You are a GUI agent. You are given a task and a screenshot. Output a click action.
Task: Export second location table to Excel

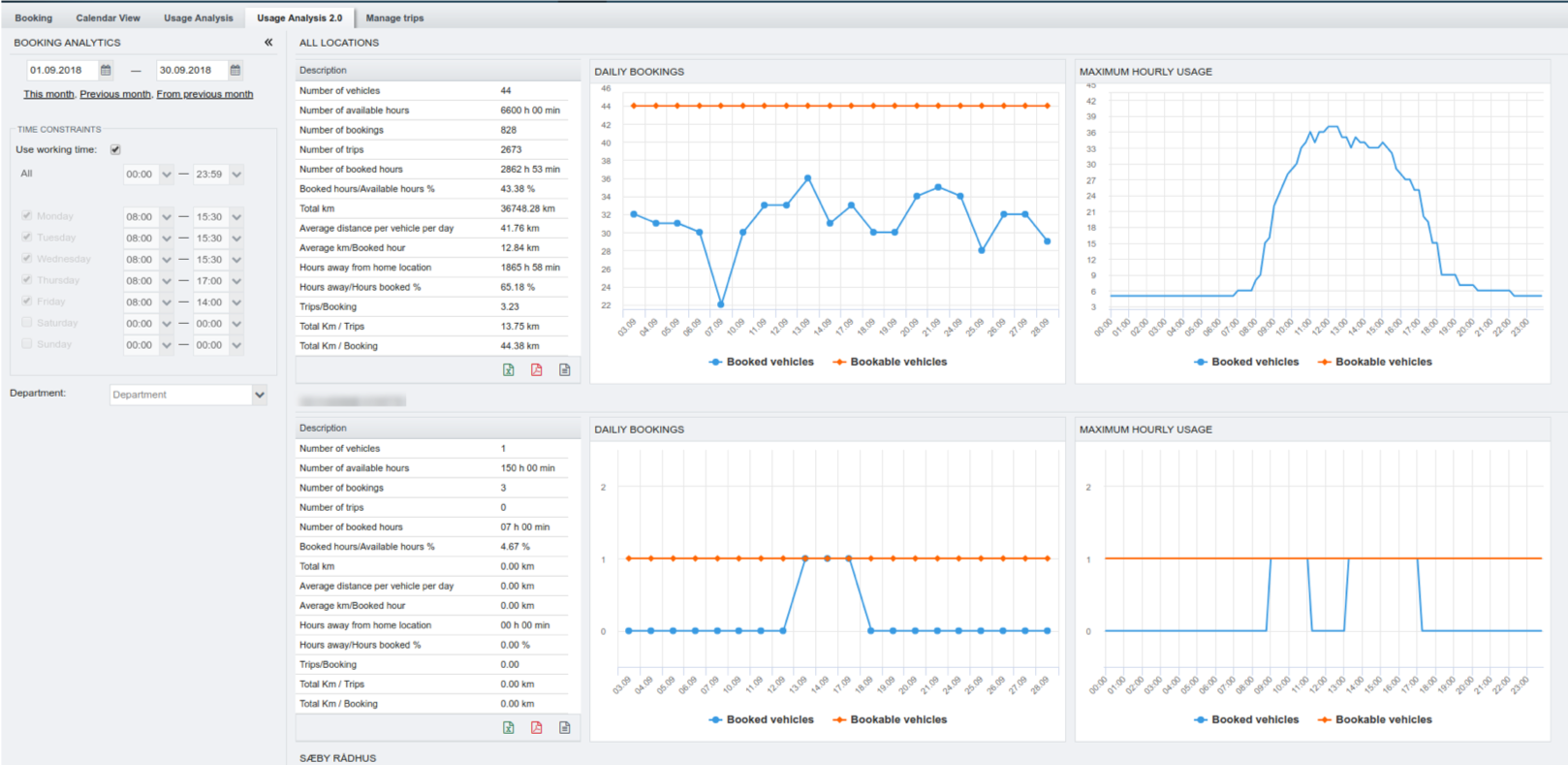pyautogui.click(x=509, y=727)
